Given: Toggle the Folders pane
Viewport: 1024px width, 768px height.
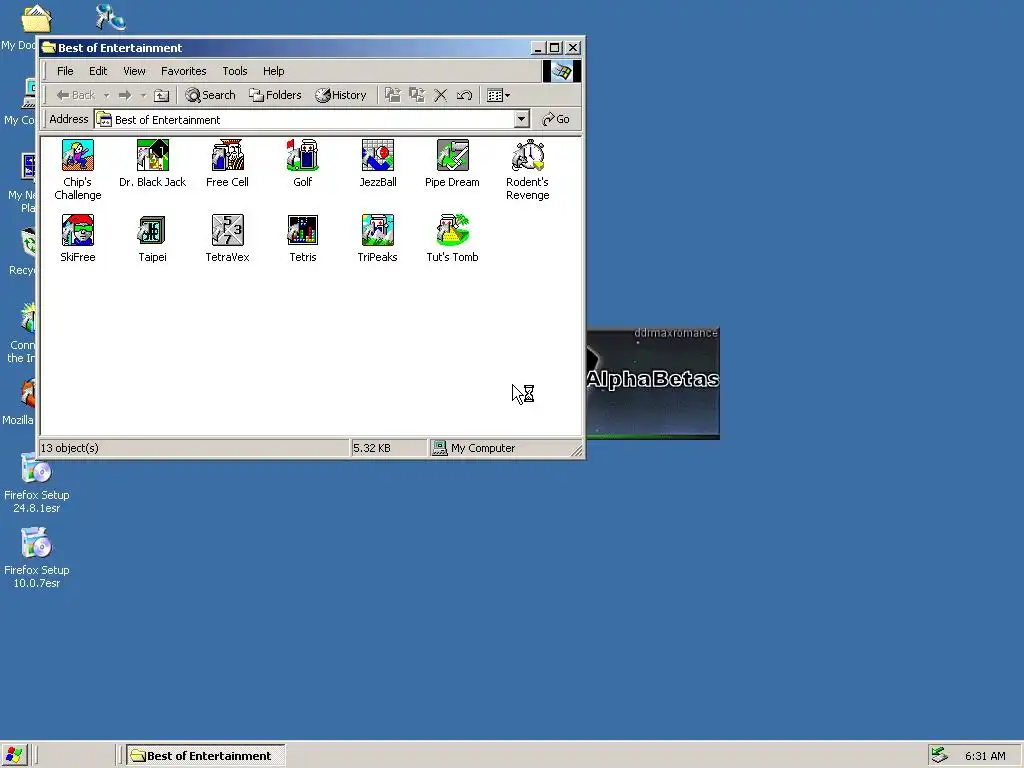Looking at the screenshot, I should 275,95.
